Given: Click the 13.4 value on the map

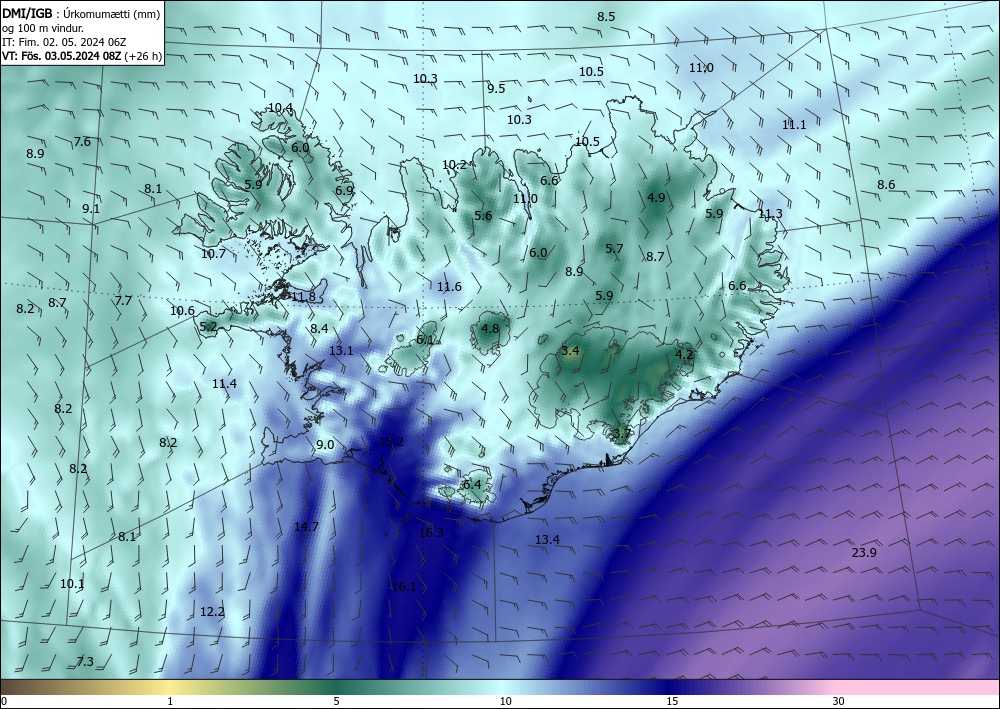Looking at the screenshot, I should (x=547, y=540).
